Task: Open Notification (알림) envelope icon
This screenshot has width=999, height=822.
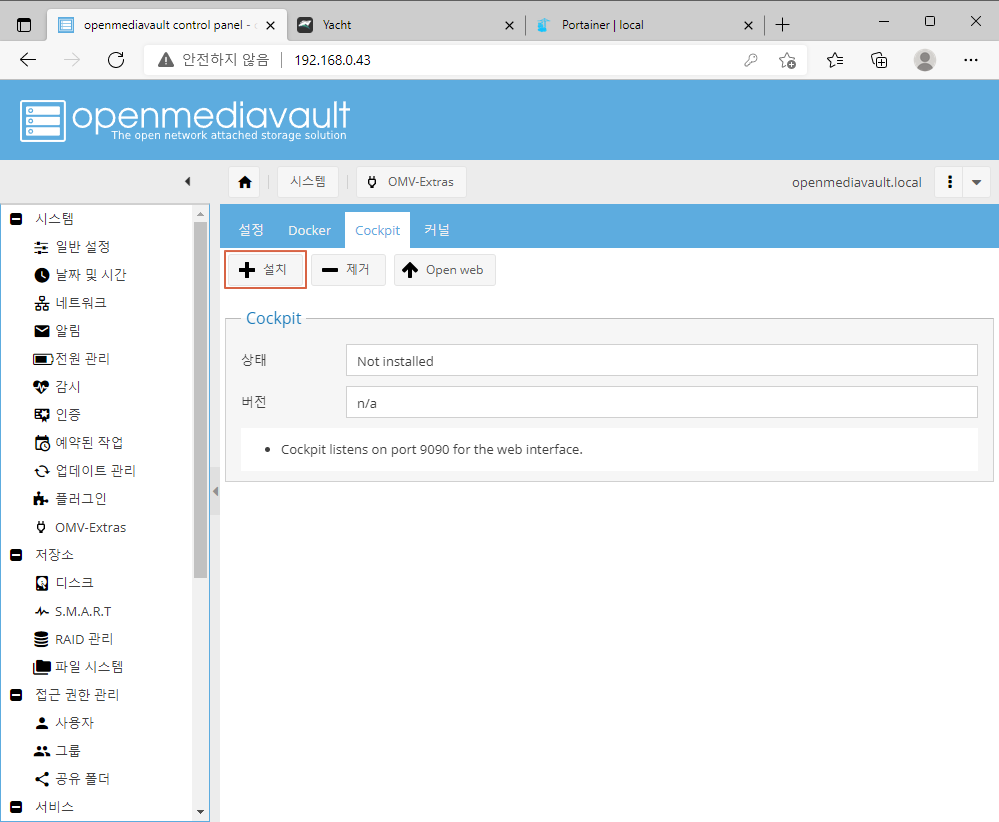Action: (x=41, y=331)
